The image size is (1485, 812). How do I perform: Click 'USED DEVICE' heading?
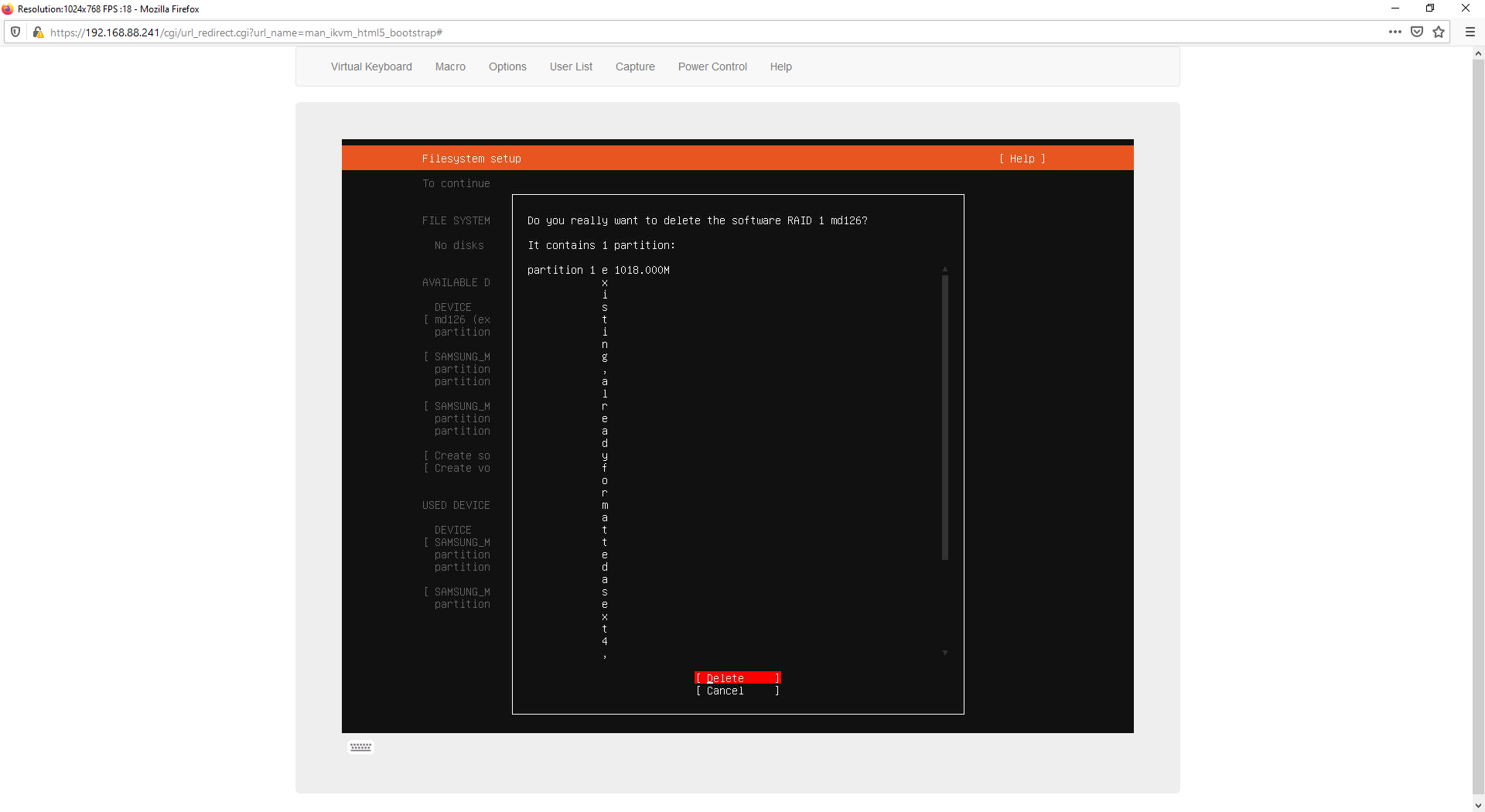point(456,505)
